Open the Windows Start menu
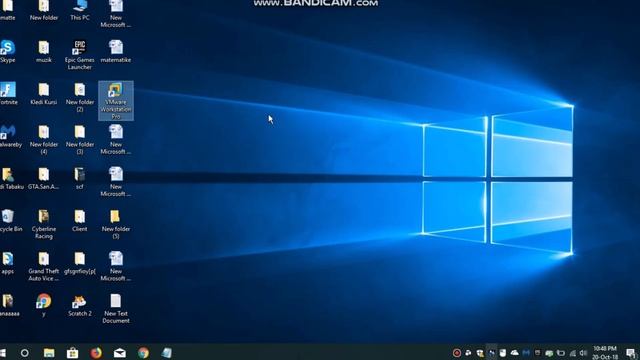Screen dimensions: 640x360 coord(2,353)
